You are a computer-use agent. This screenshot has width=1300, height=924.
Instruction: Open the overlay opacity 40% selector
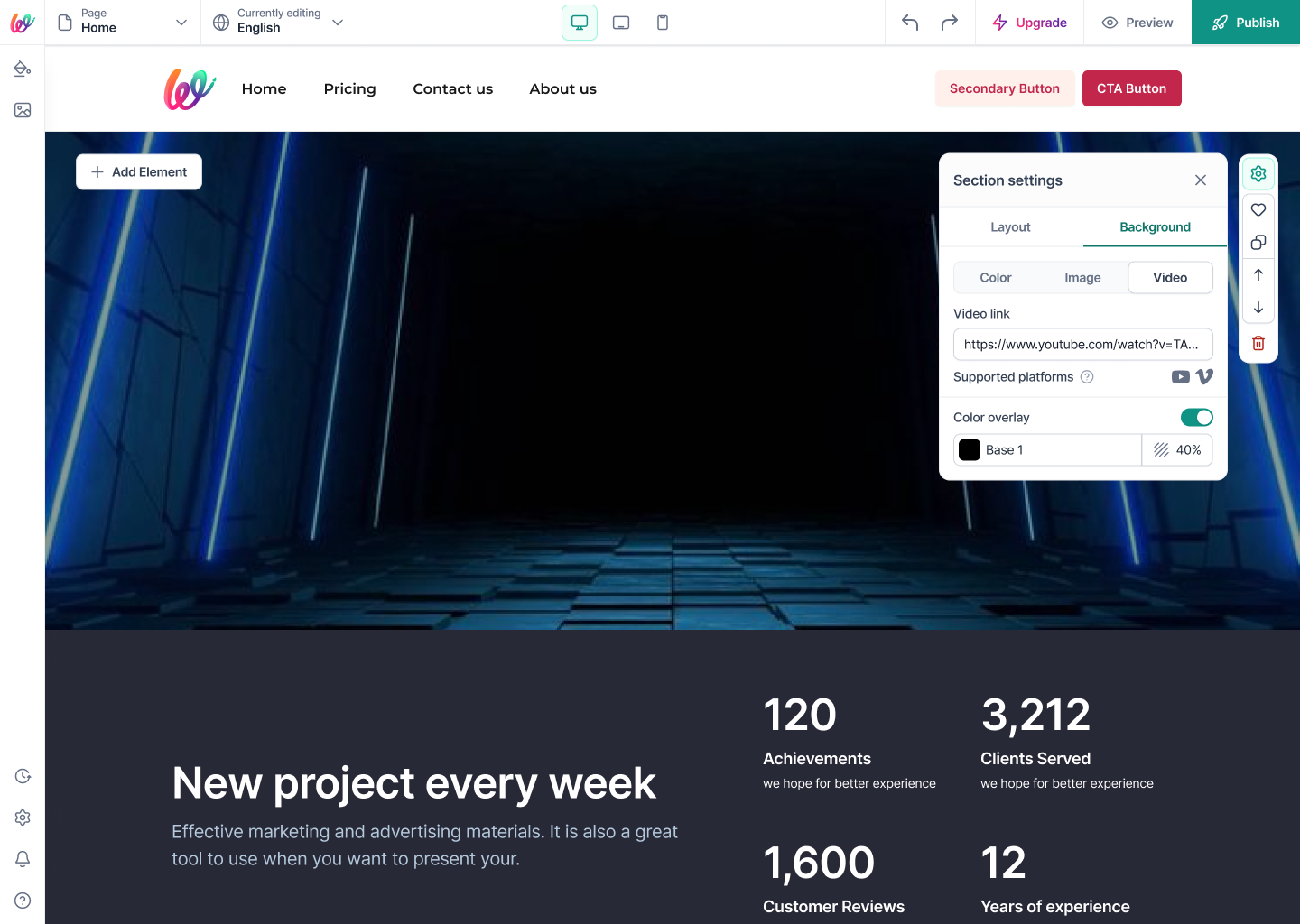[x=1177, y=450]
